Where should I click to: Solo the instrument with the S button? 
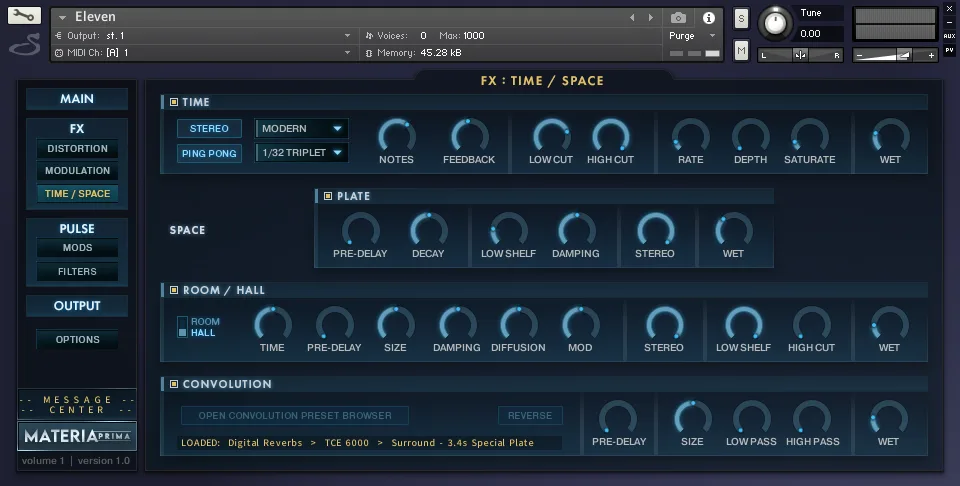click(741, 18)
